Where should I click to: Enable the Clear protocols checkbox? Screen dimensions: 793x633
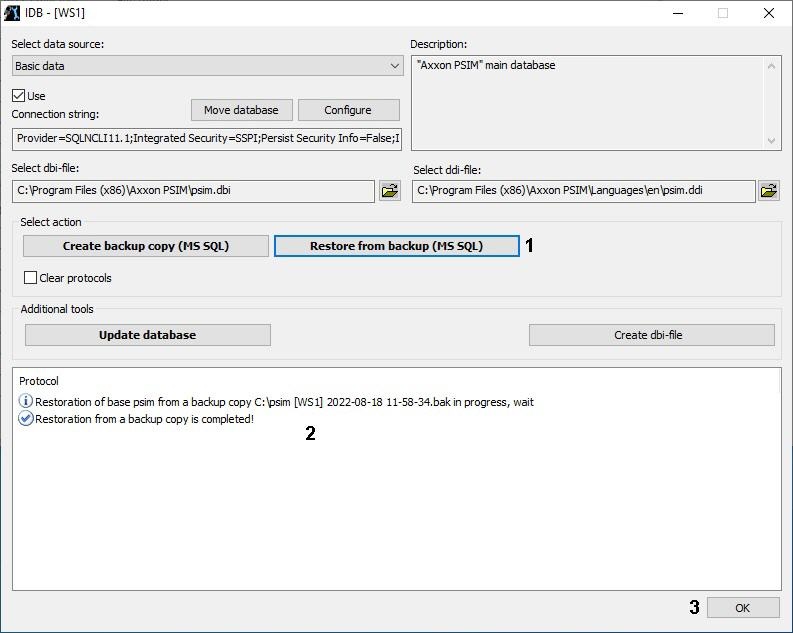click(x=30, y=278)
